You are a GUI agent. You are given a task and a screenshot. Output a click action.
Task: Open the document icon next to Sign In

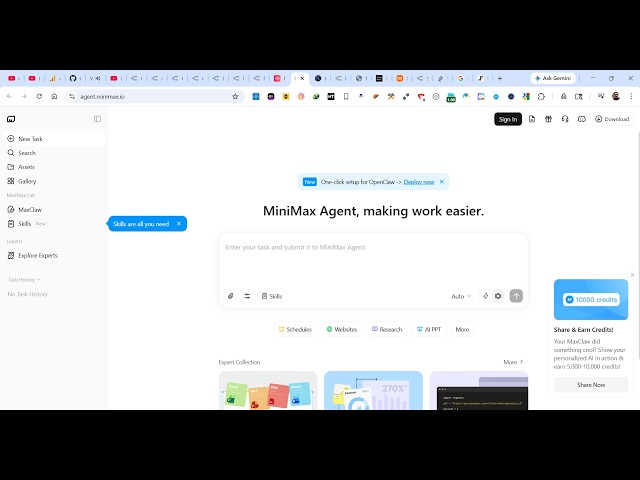pos(531,119)
